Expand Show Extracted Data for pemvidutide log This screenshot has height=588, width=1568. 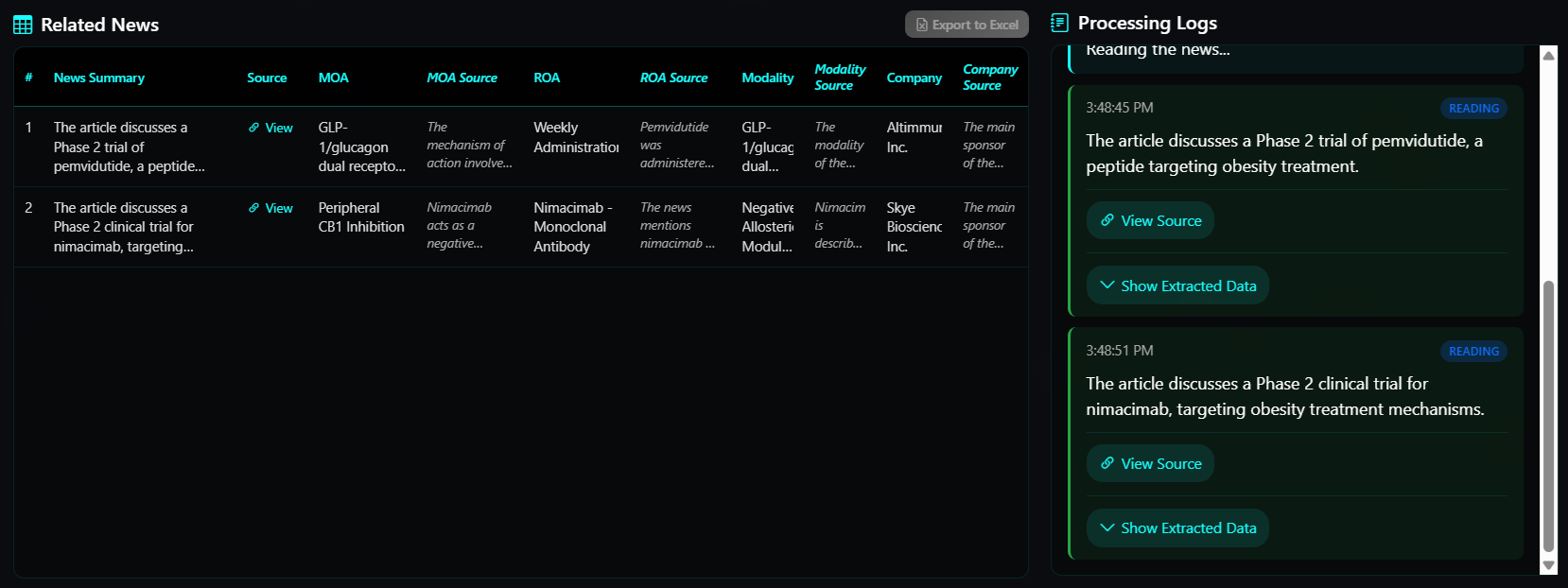pos(1177,285)
